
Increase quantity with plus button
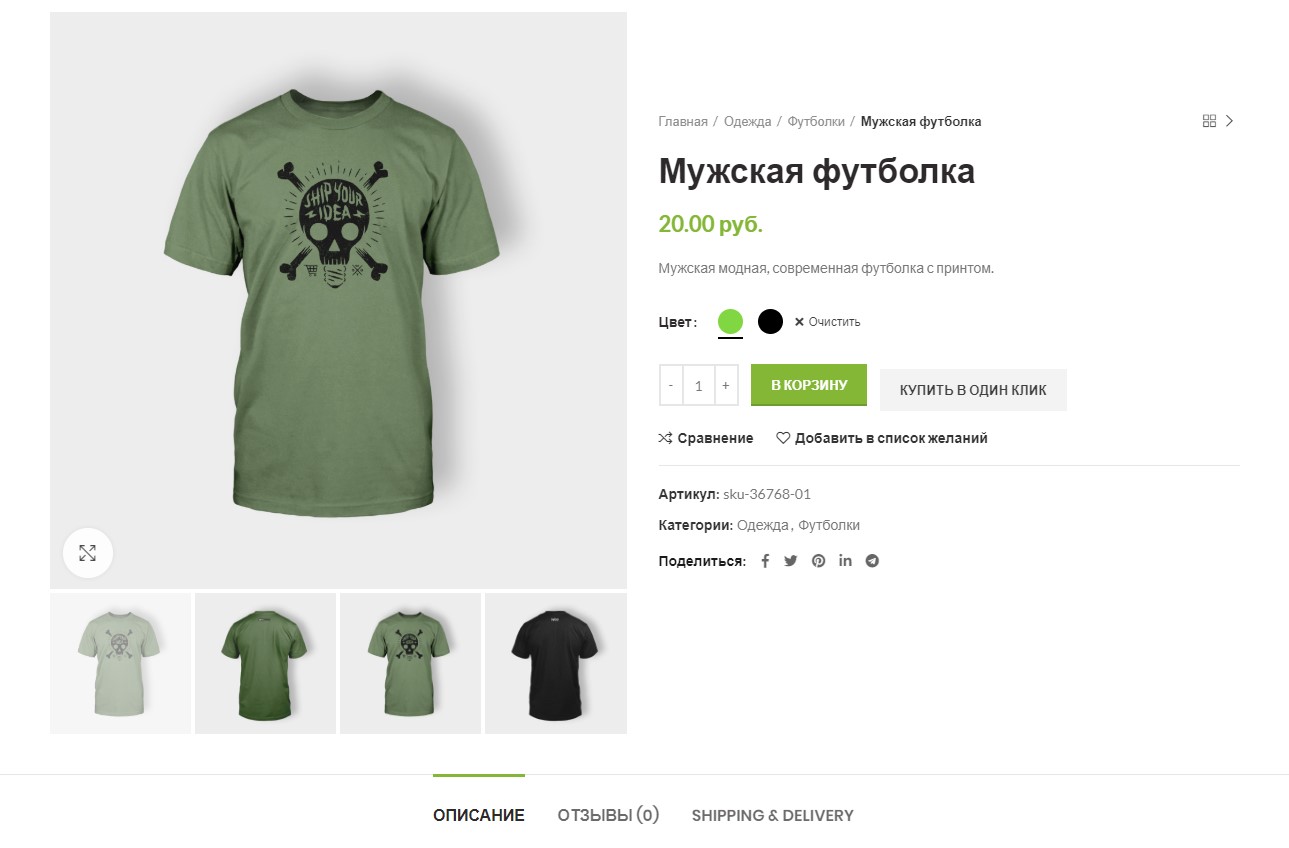pyautogui.click(x=726, y=385)
